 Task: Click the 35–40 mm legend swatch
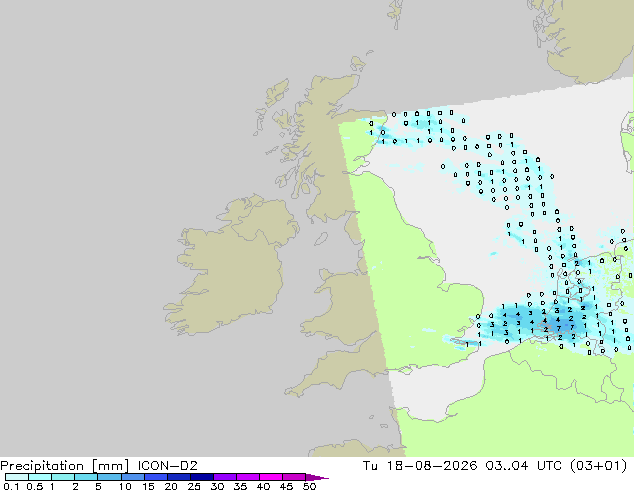point(247,477)
